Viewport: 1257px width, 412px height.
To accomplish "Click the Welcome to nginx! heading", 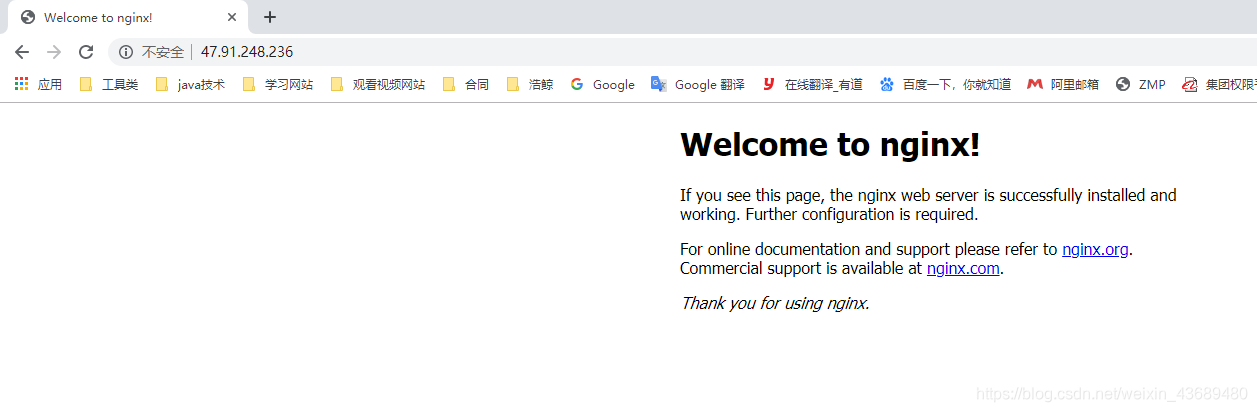I will coord(830,145).
